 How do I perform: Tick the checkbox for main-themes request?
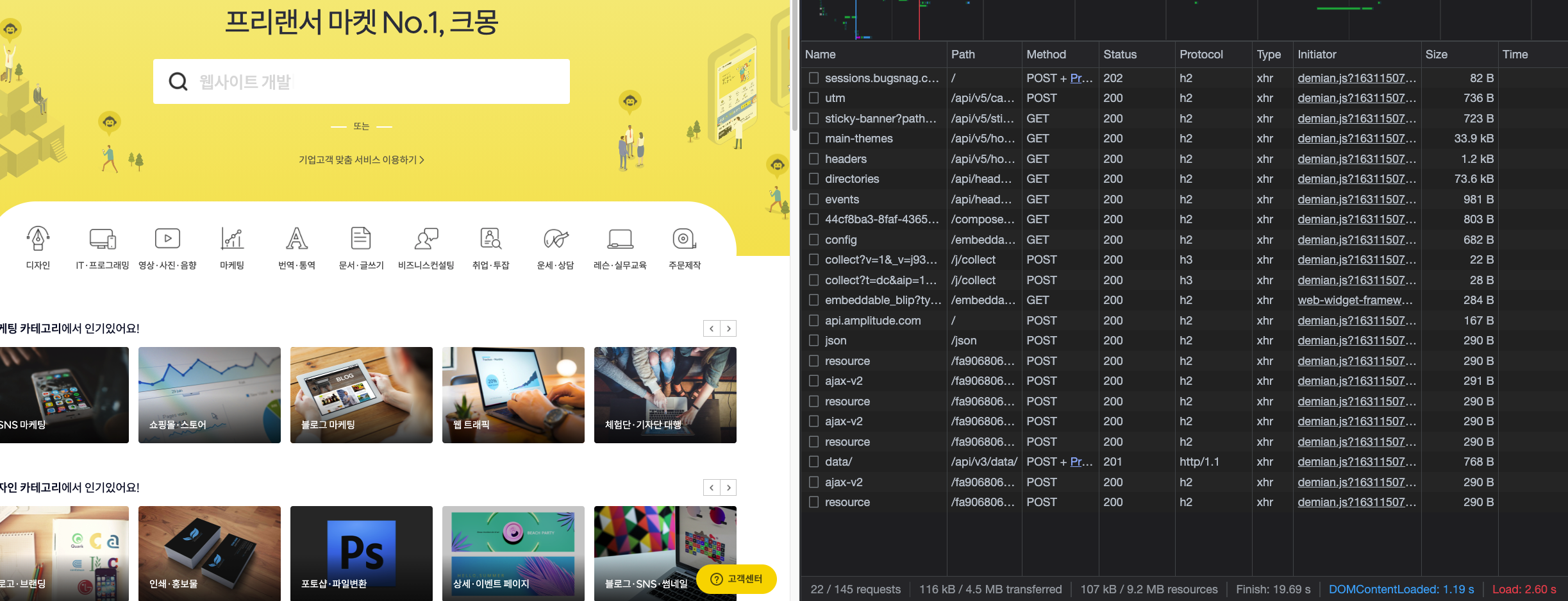pos(813,139)
